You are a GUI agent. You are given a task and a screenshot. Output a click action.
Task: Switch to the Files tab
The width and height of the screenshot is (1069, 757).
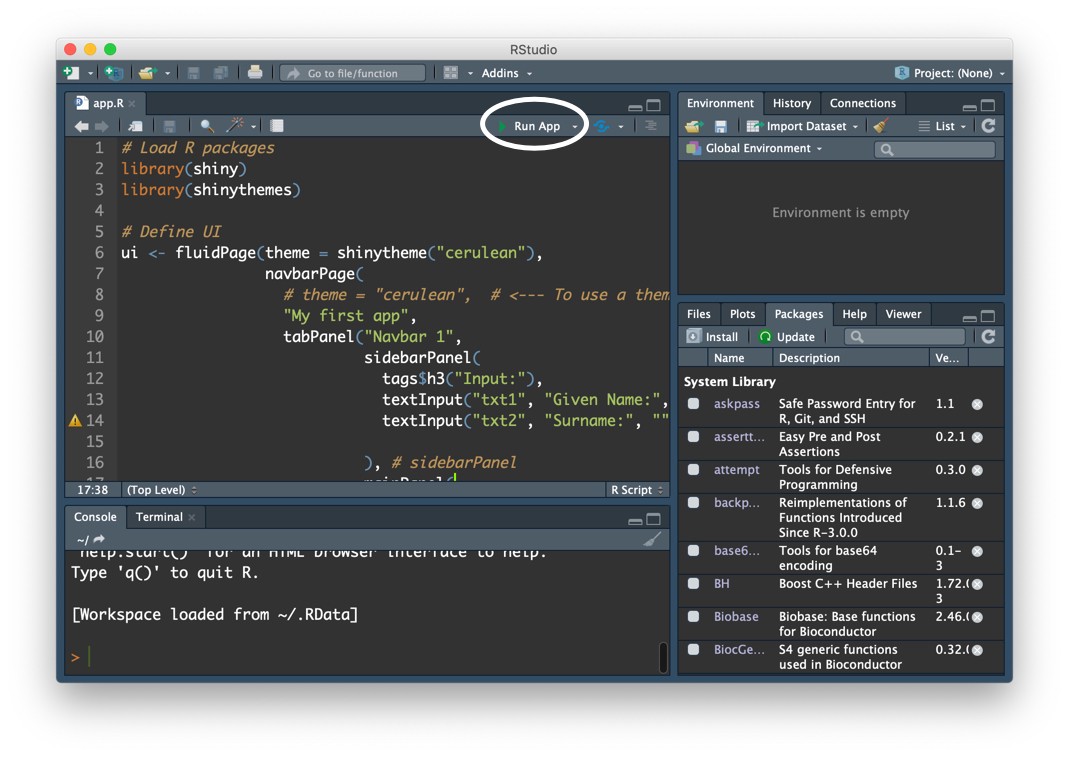698,314
